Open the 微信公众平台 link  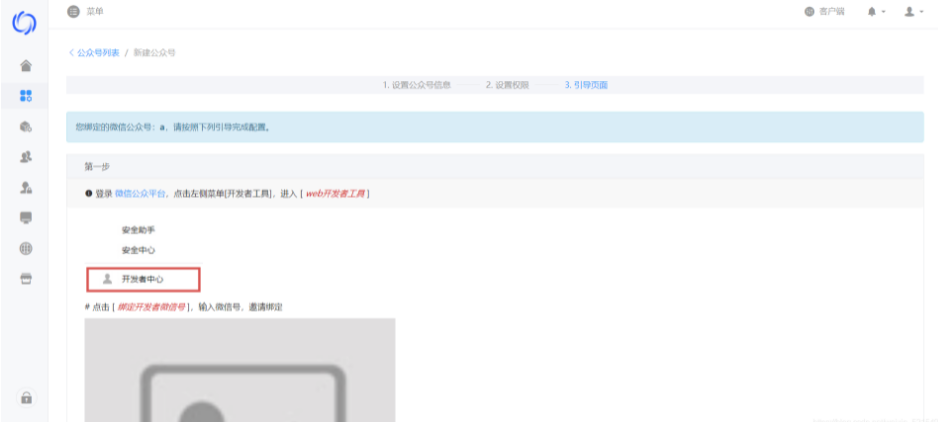pos(140,193)
